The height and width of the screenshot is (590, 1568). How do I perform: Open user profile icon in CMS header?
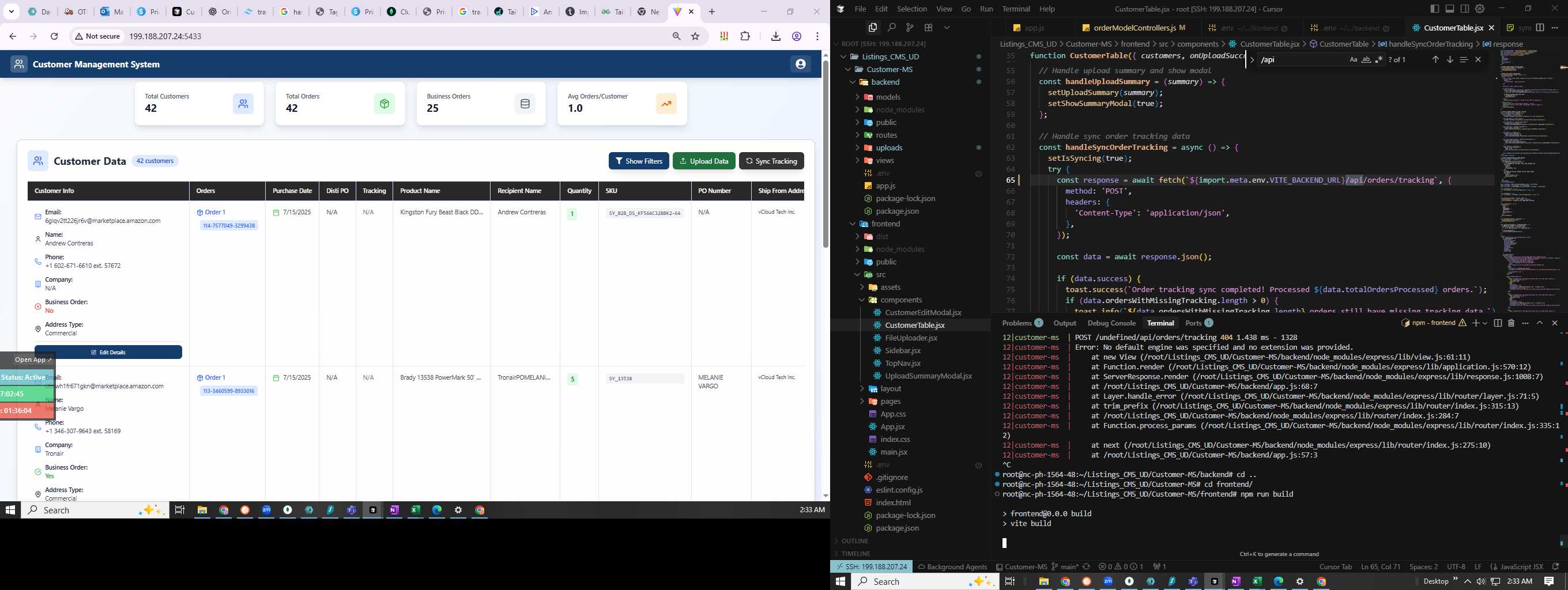click(x=801, y=64)
